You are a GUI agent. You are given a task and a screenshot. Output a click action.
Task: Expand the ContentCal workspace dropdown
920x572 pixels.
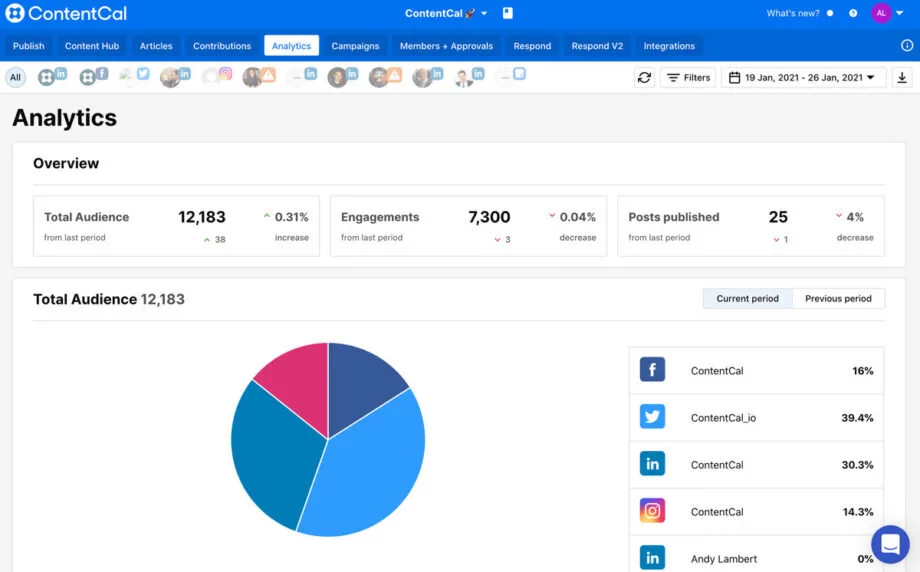click(x=446, y=13)
